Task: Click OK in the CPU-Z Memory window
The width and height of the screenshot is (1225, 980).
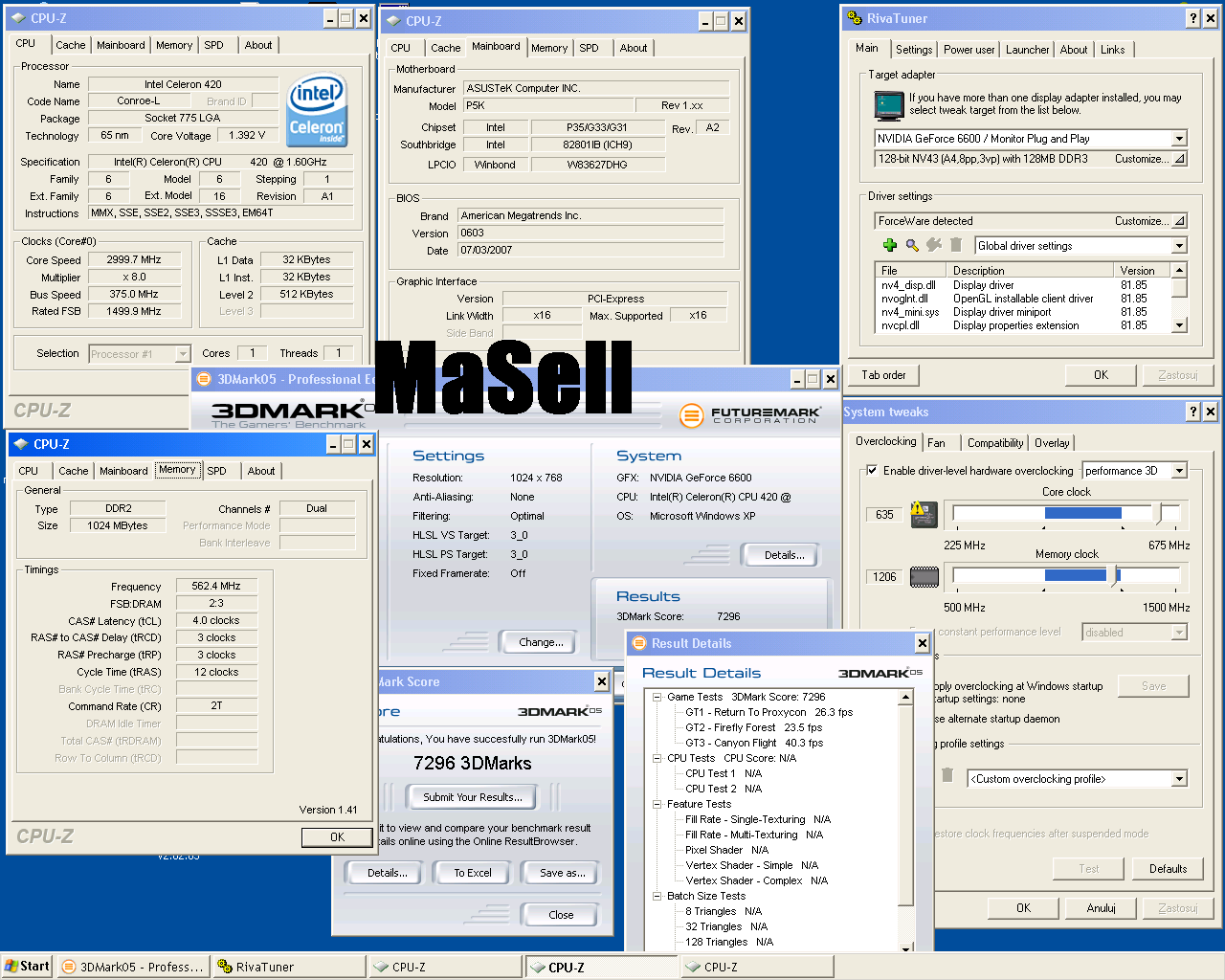Action: (x=337, y=836)
